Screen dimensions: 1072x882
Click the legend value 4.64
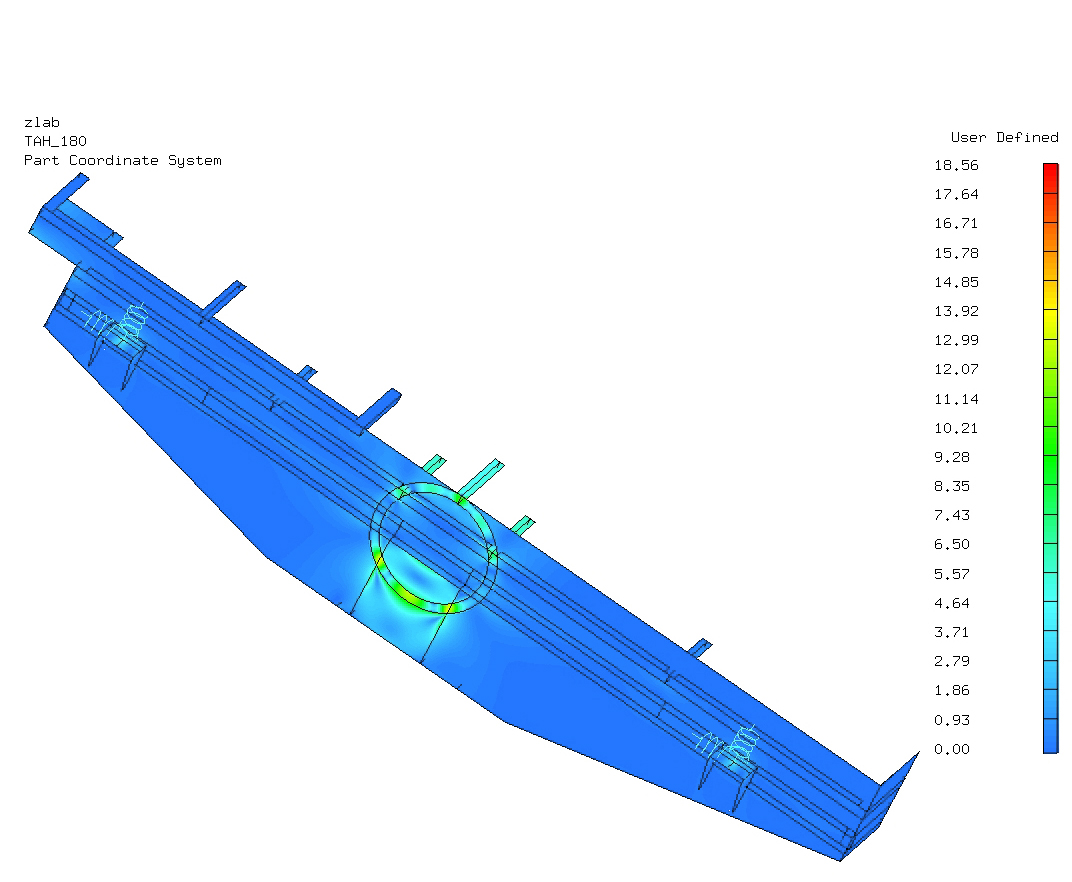click(952, 604)
